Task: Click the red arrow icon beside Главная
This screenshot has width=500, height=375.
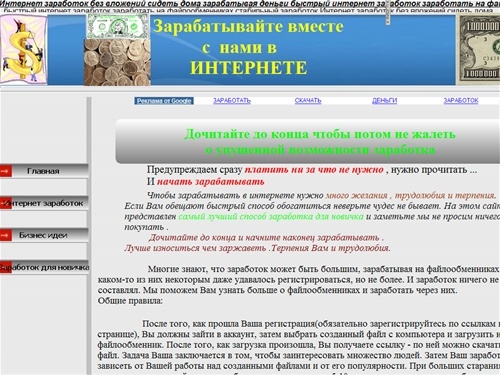Action: 6,171
